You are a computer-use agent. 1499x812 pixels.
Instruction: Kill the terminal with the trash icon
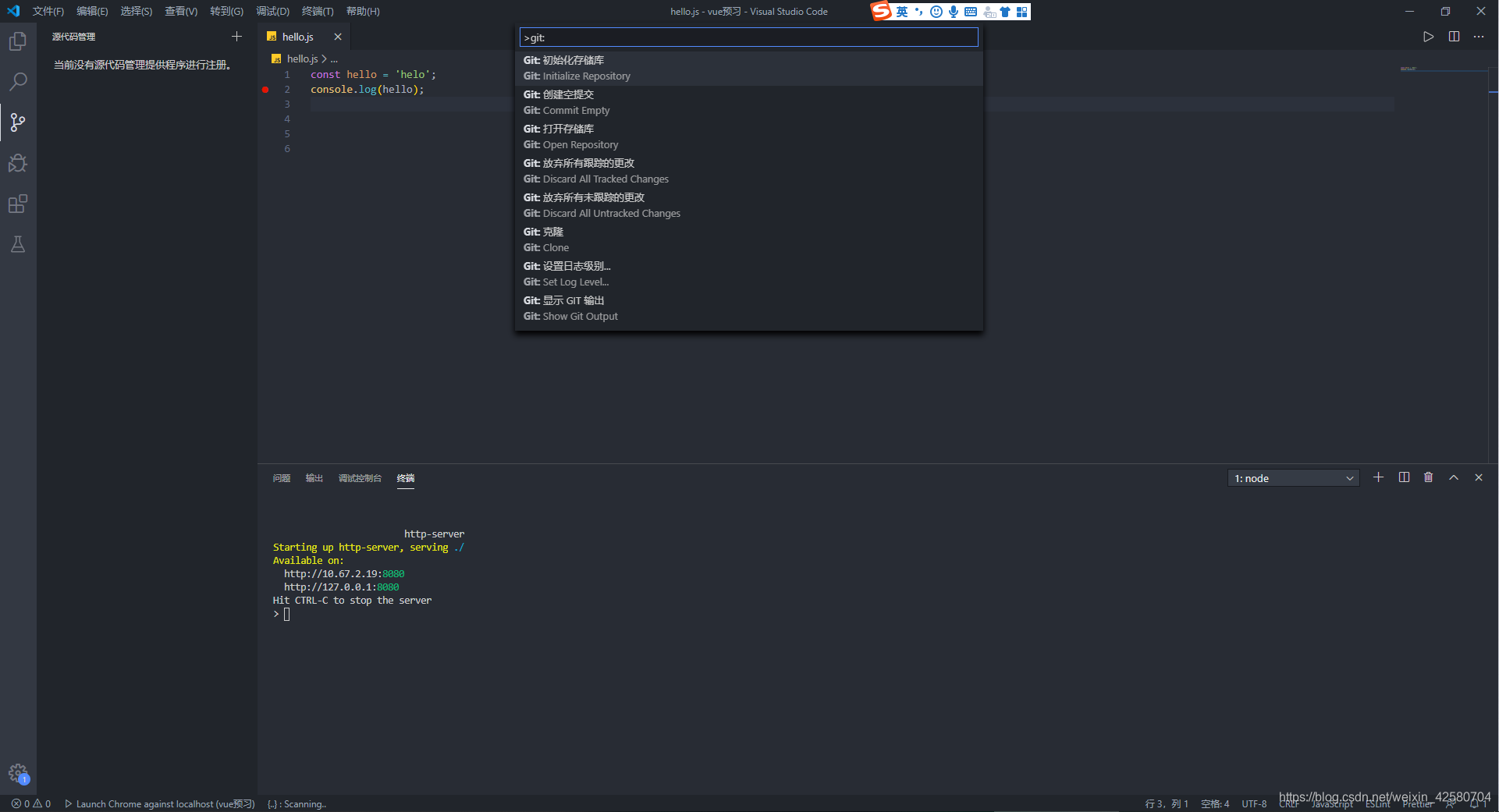coord(1428,477)
